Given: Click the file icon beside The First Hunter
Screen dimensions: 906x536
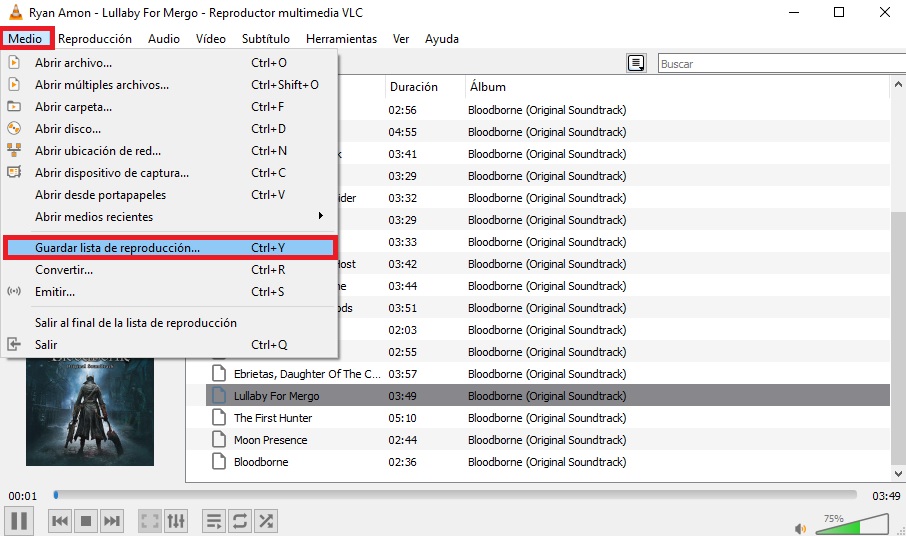Looking at the screenshot, I should (x=219, y=418).
